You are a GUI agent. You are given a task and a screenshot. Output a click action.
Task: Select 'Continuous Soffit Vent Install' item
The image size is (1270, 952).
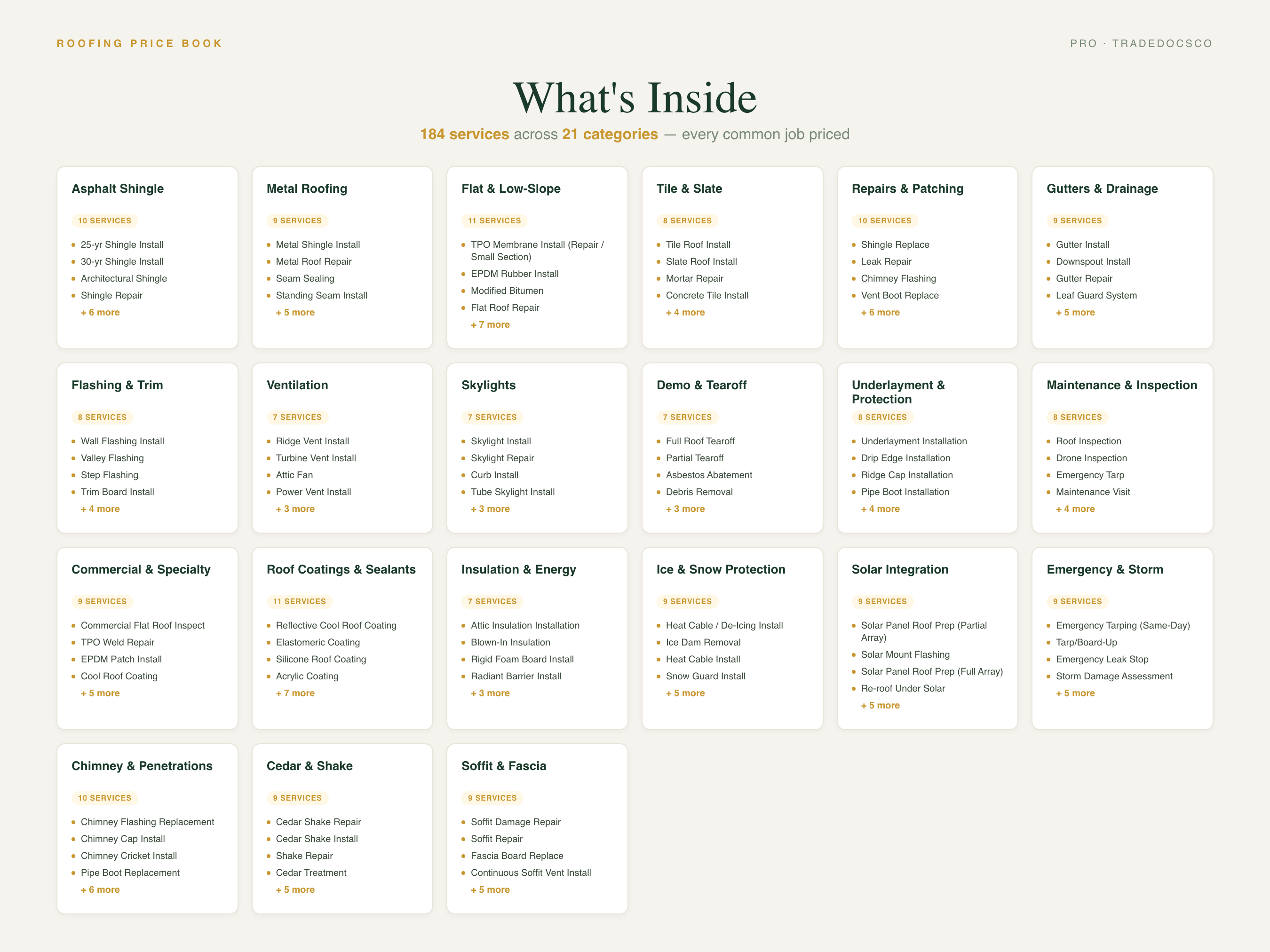point(531,872)
